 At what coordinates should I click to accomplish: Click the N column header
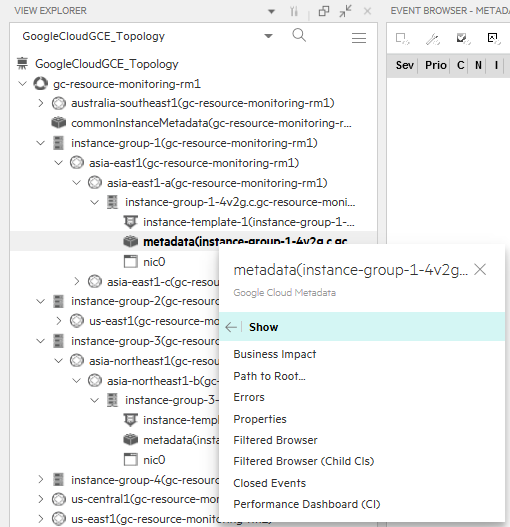tap(478, 65)
